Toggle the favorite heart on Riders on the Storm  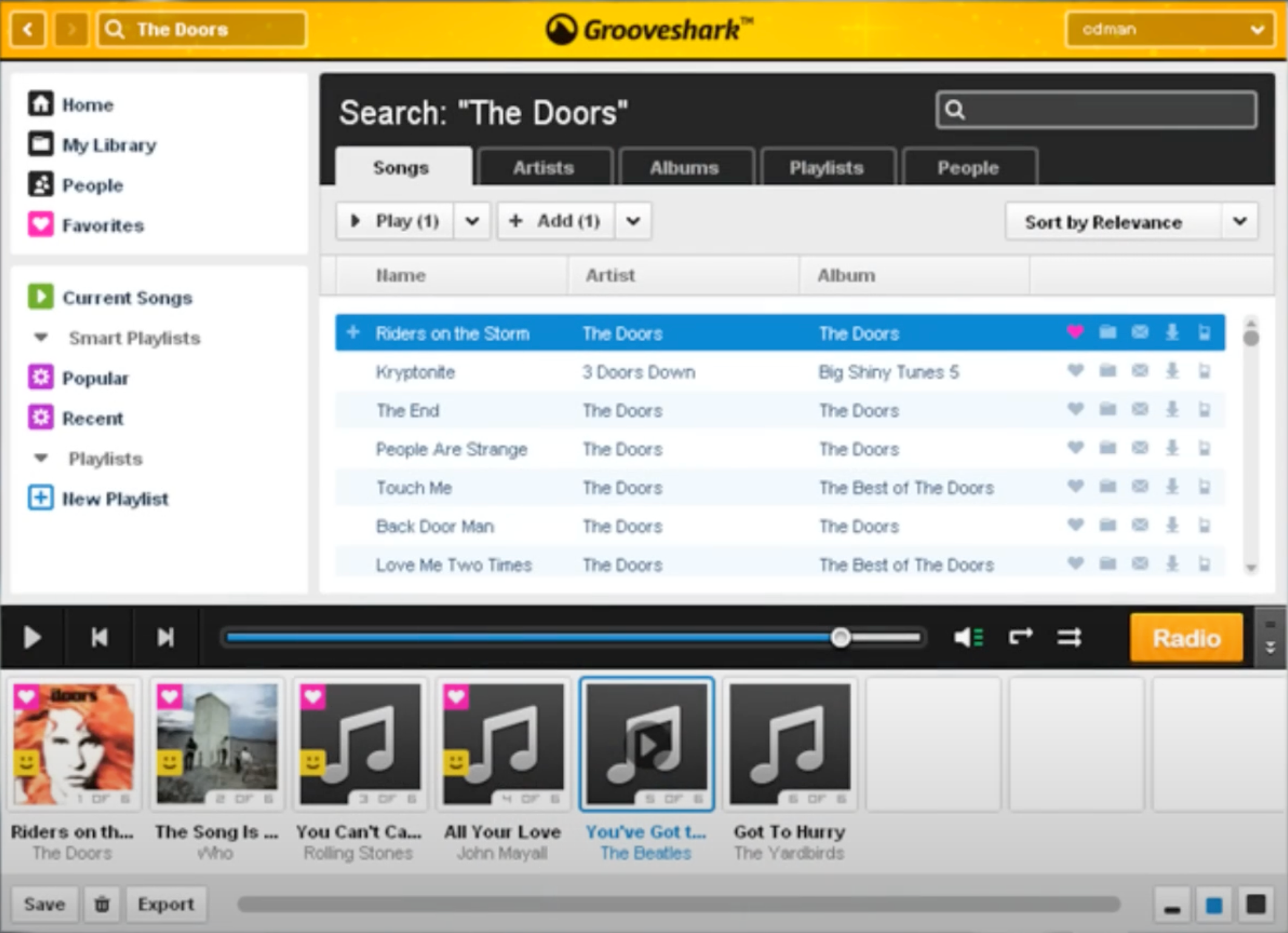click(x=1075, y=332)
